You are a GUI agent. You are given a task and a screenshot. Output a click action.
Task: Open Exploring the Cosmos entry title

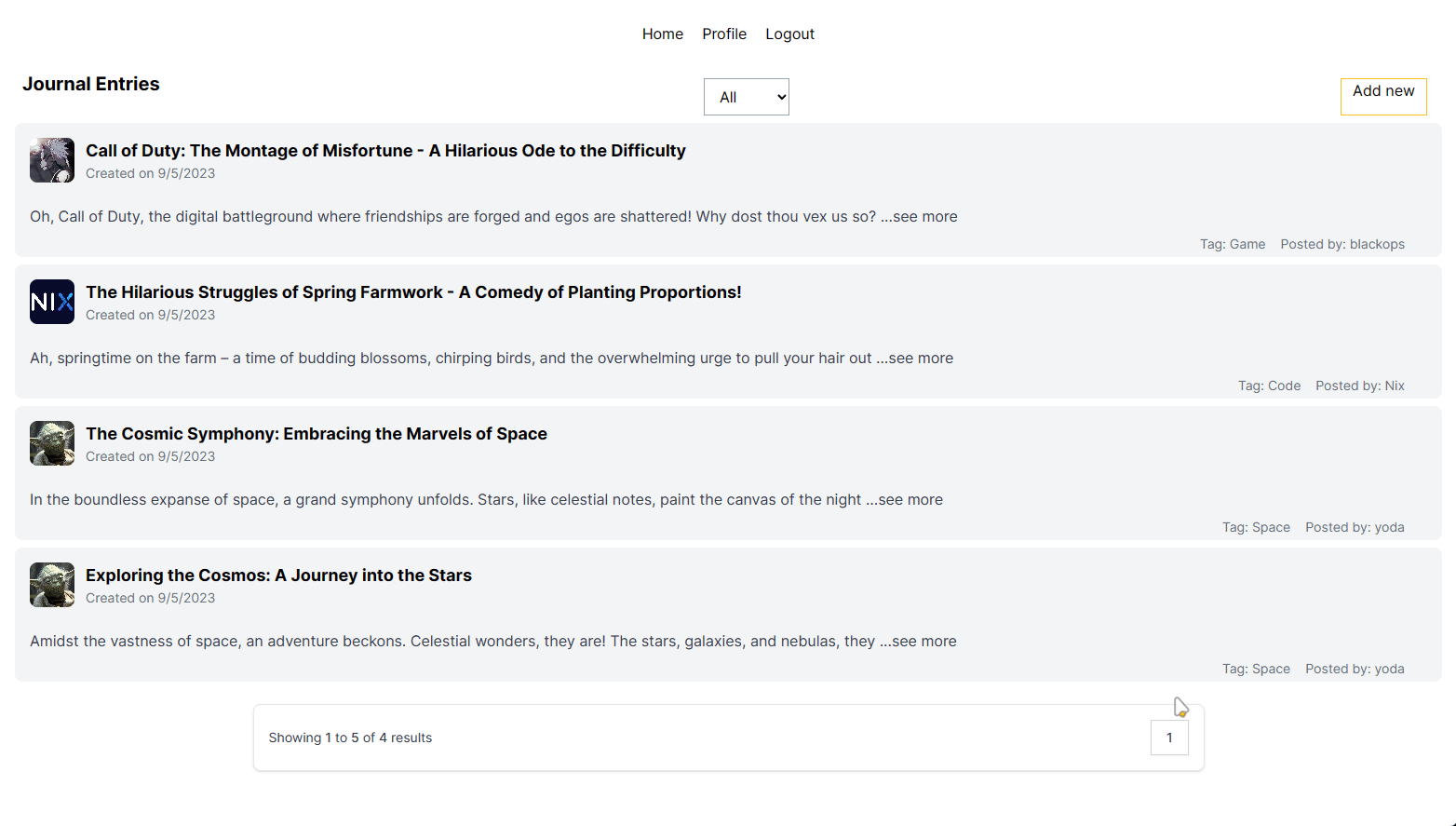click(x=278, y=575)
